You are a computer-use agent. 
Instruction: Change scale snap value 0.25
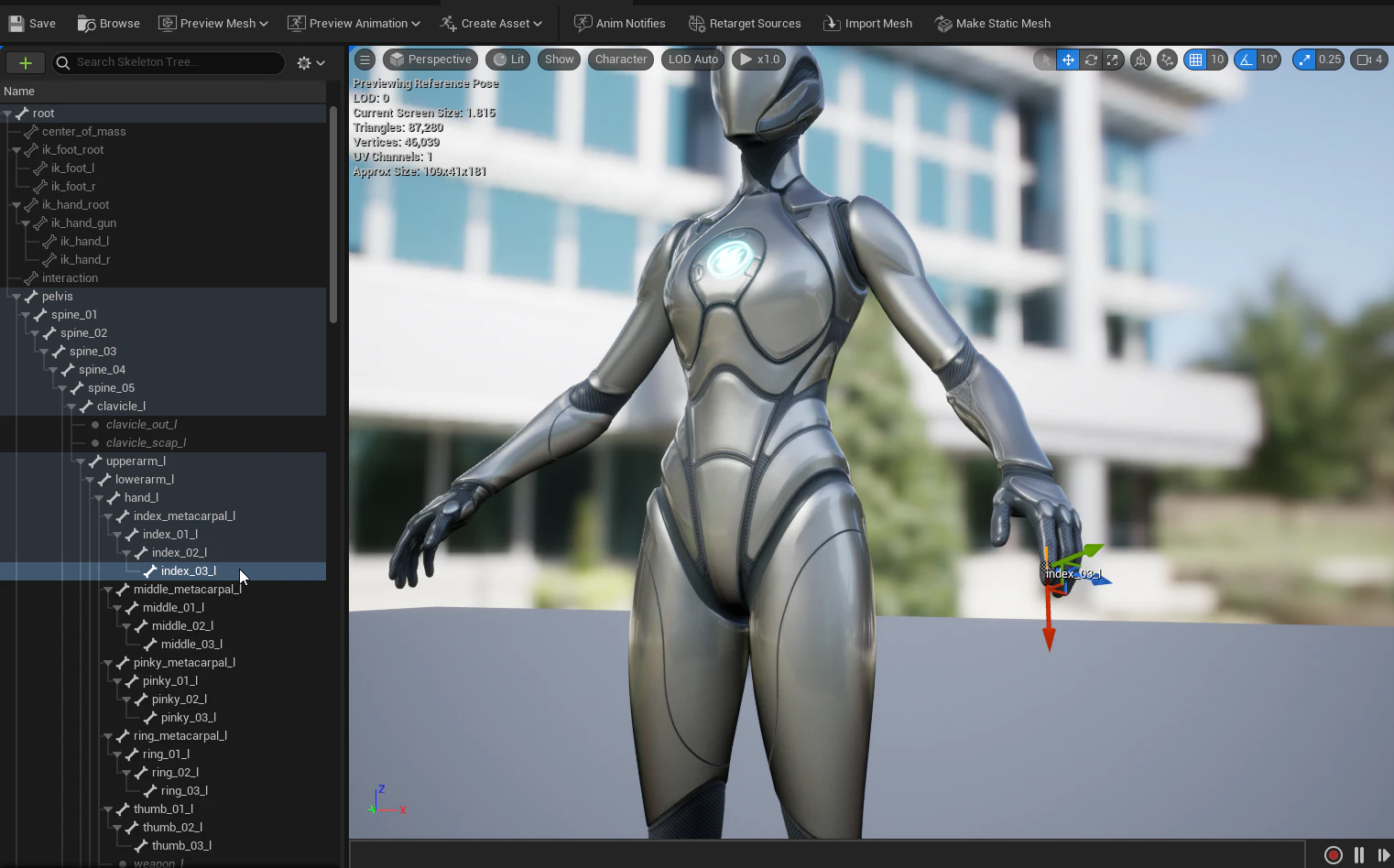click(1330, 60)
